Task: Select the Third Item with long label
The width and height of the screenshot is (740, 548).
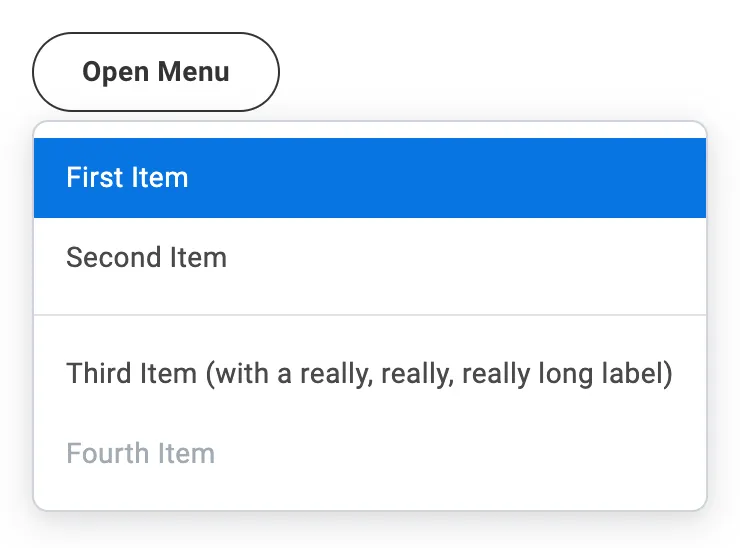Action: tap(370, 374)
